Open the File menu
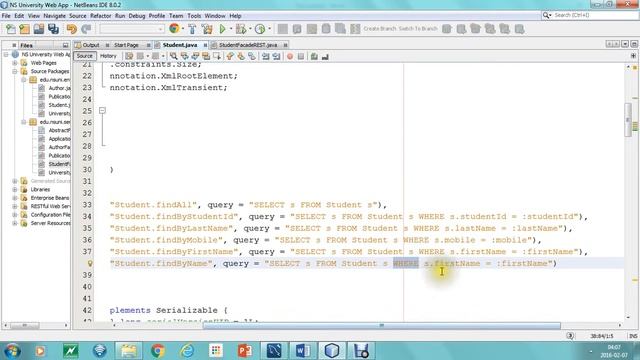The height and width of the screenshot is (360, 640). tap(6, 16)
